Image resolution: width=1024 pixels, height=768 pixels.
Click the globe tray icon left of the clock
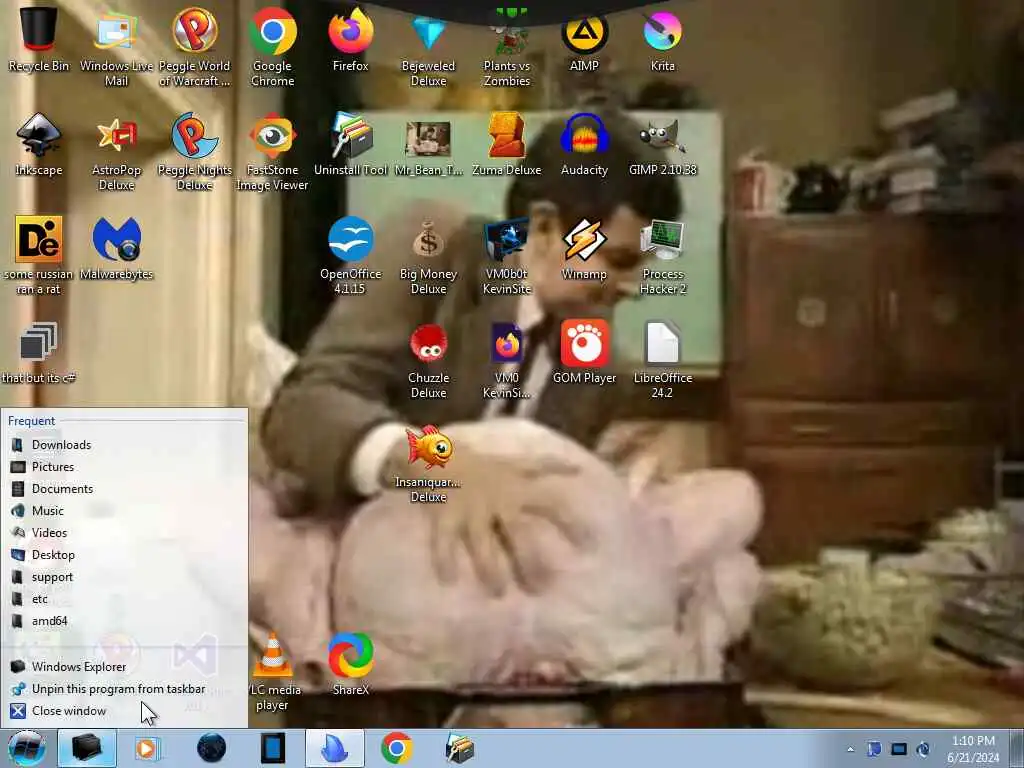click(x=923, y=749)
